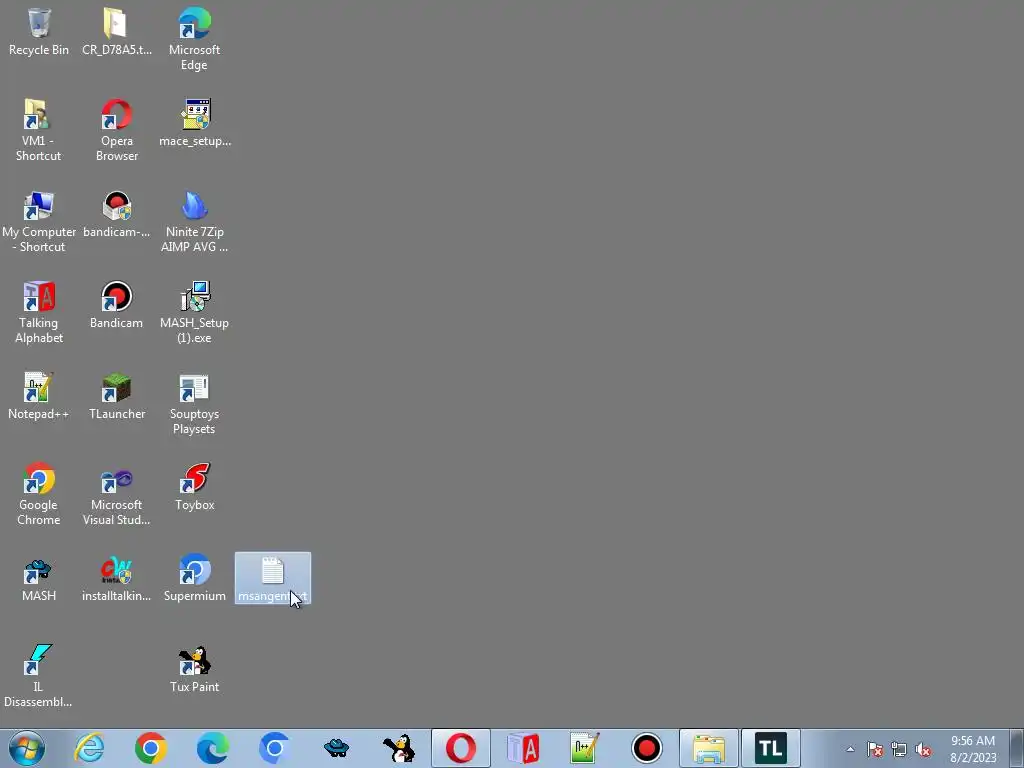Image resolution: width=1024 pixels, height=768 pixels.
Task: Launch Google Chrome from the taskbar
Action: 151,748
